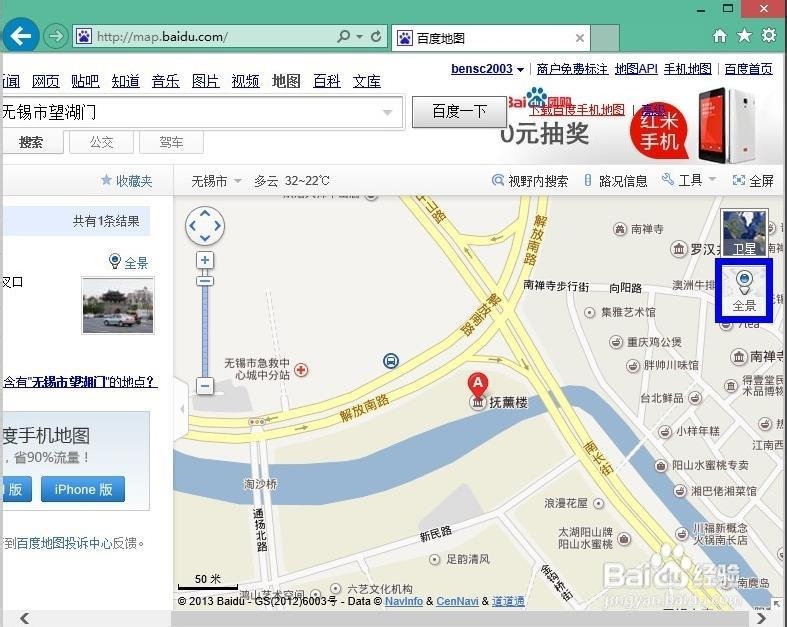The image size is (787, 627).
Task: Click 视野内搜索 search in view
Action: coord(530,181)
